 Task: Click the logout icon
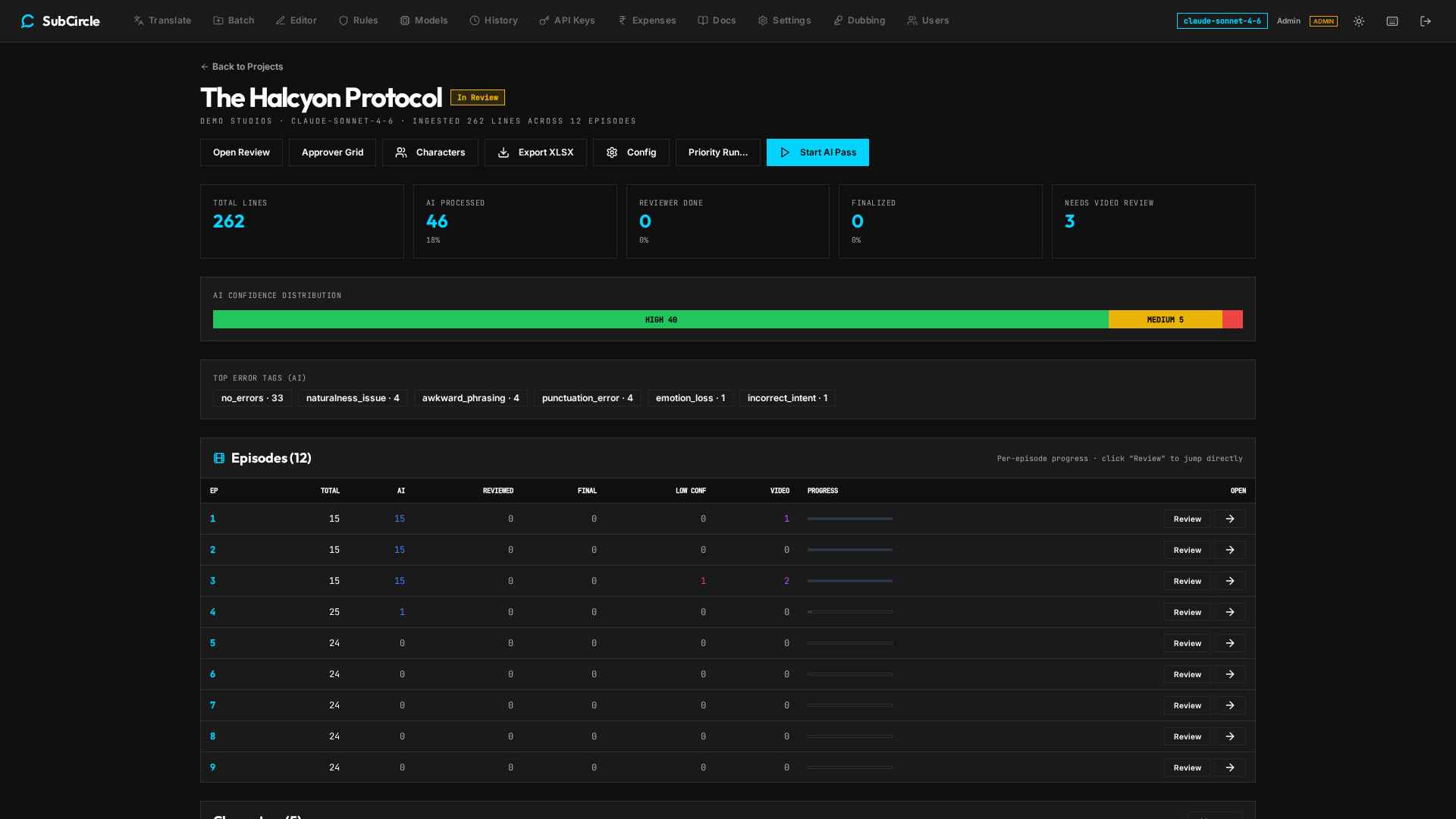(x=1426, y=21)
